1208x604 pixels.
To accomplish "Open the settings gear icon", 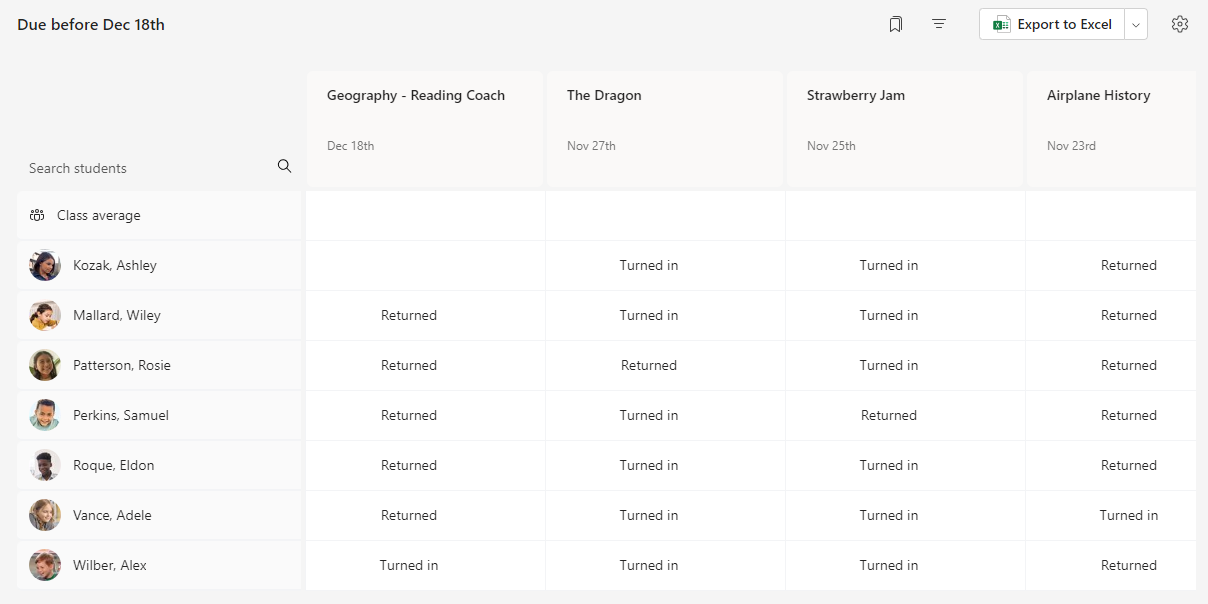I will (1180, 24).
